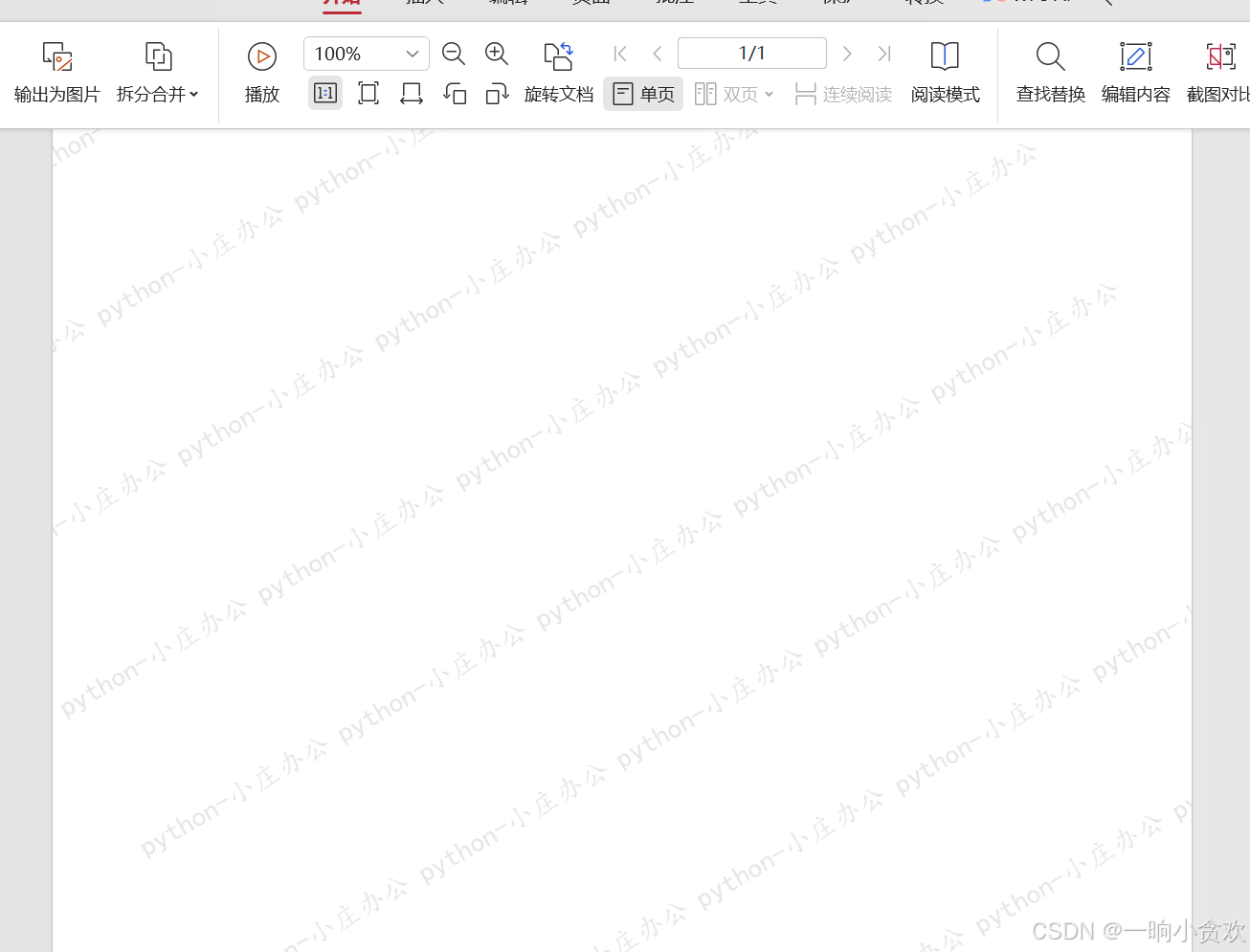
Task: Click the zoom out magnifier icon
Action: 454,55
